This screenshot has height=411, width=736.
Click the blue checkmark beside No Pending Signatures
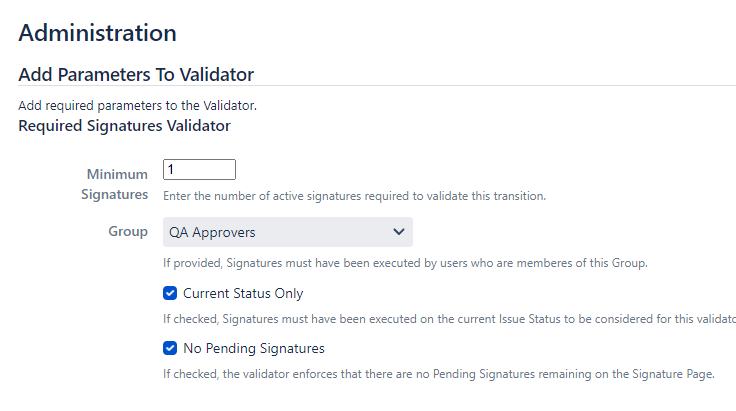pyautogui.click(x=170, y=349)
